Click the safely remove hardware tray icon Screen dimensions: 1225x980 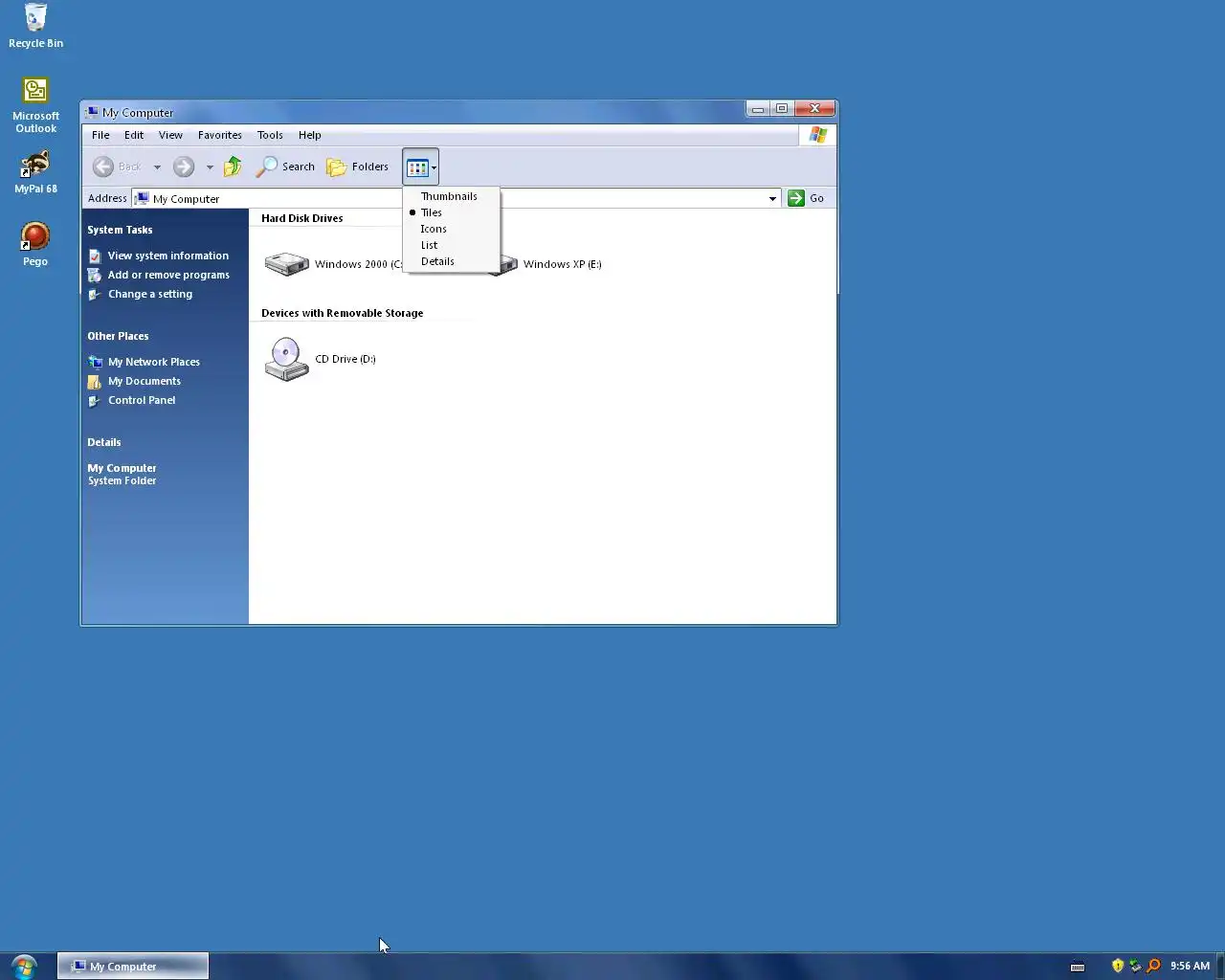click(1135, 966)
